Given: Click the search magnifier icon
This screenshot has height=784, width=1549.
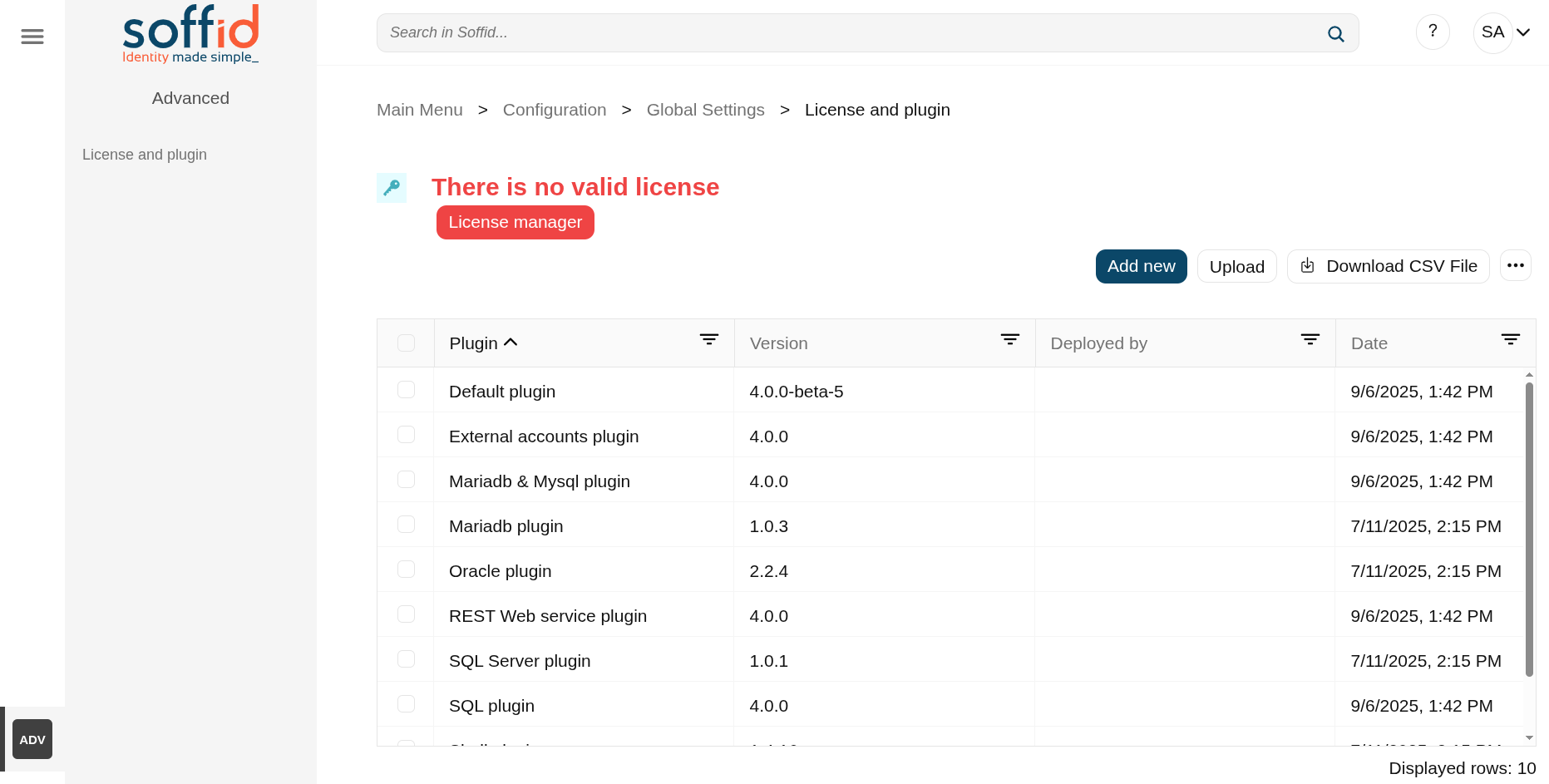Looking at the screenshot, I should (x=1335, y=34).
